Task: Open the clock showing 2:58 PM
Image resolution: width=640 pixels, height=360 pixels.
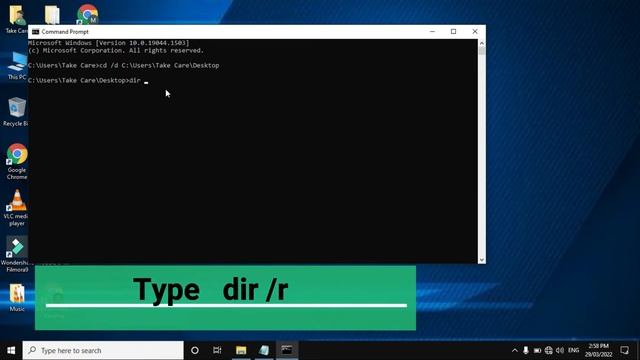Action: (598, 350)
